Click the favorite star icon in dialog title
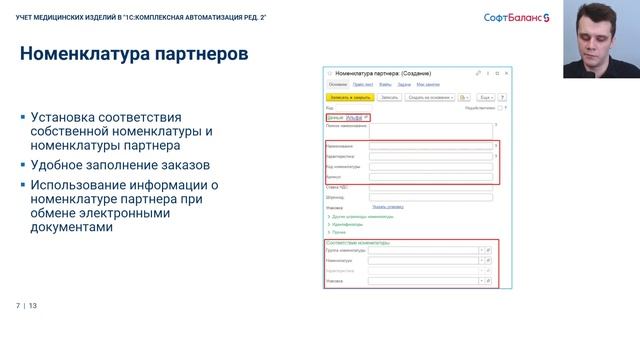 (330, 73)
